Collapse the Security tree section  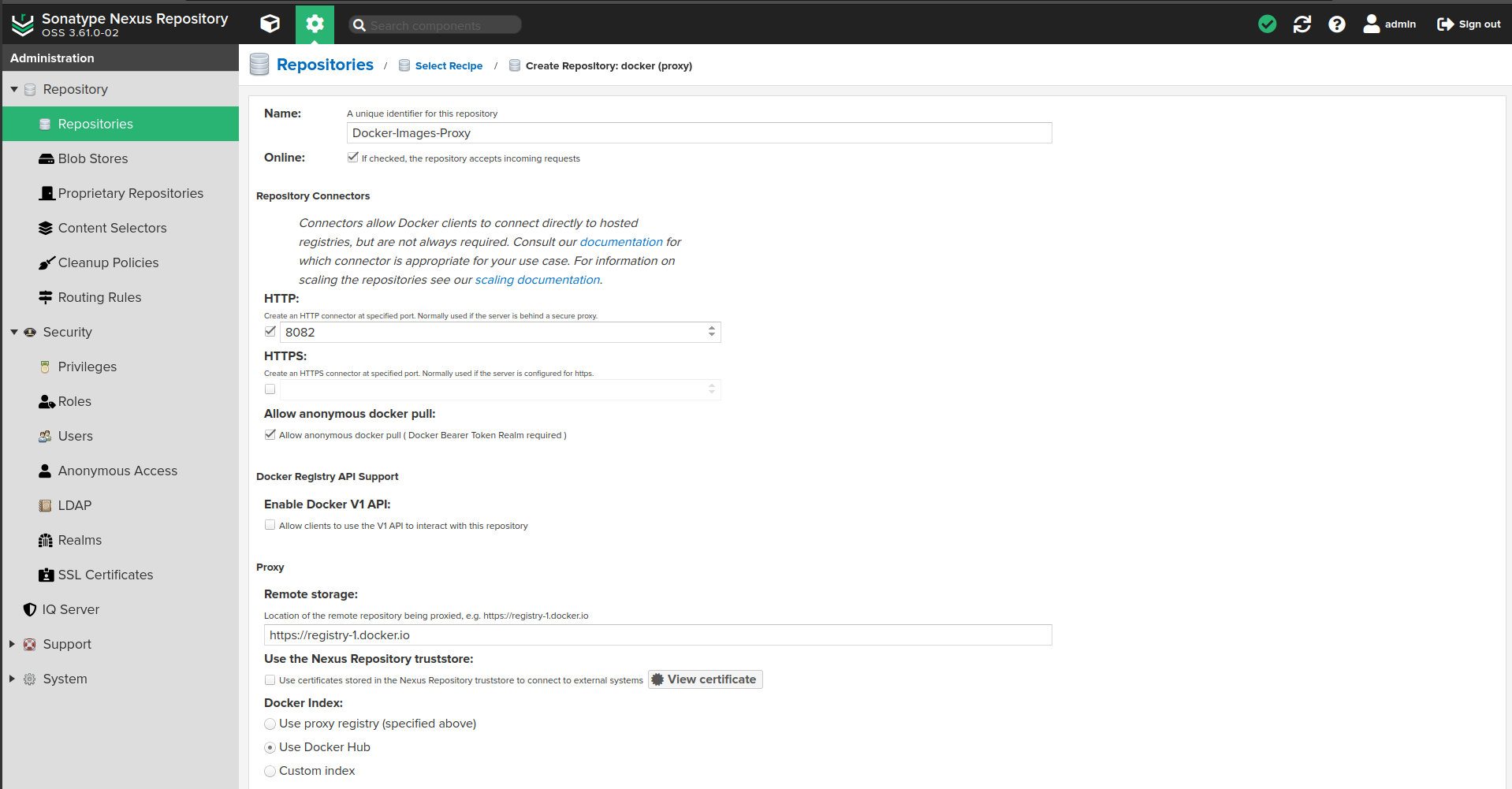[x=14, y=332]
